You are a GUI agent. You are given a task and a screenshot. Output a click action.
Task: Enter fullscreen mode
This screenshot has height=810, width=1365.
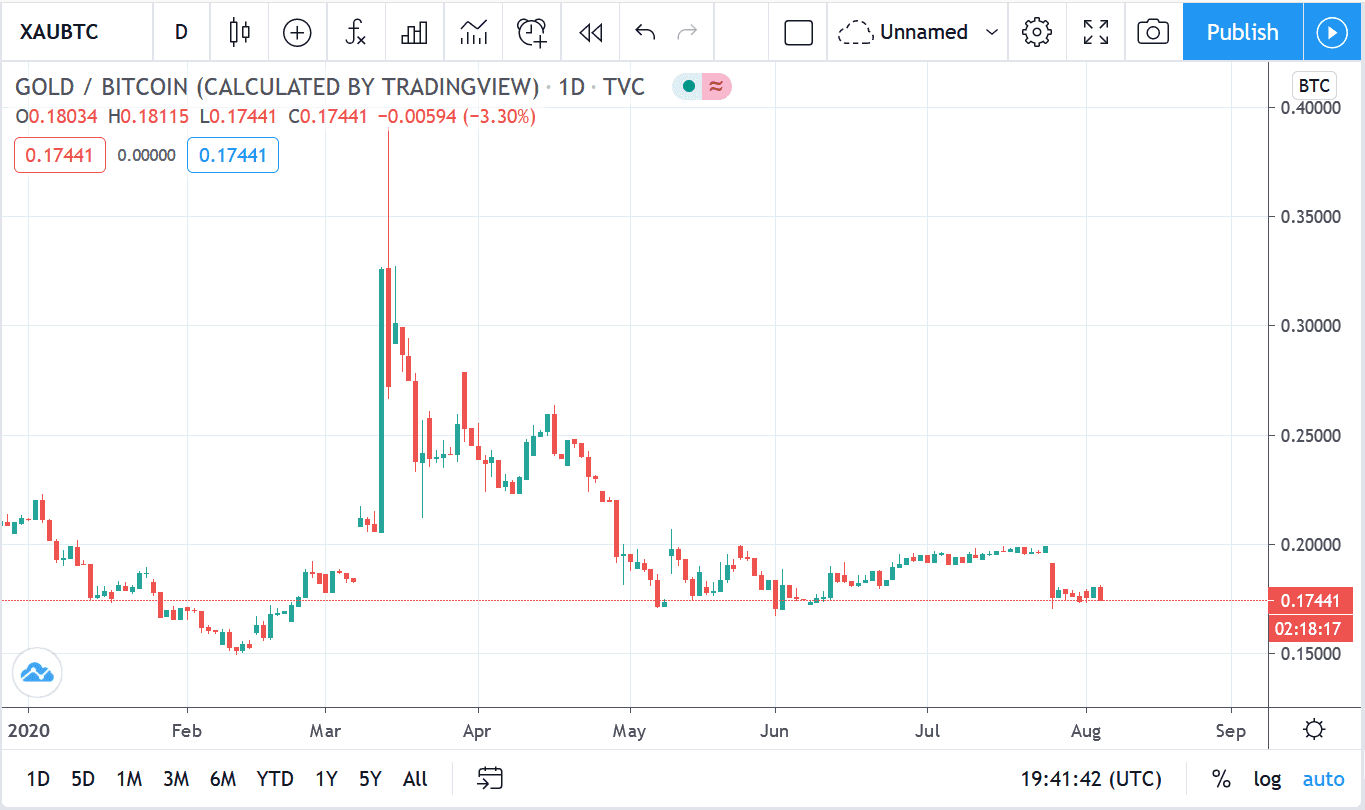coord(1096,32)
